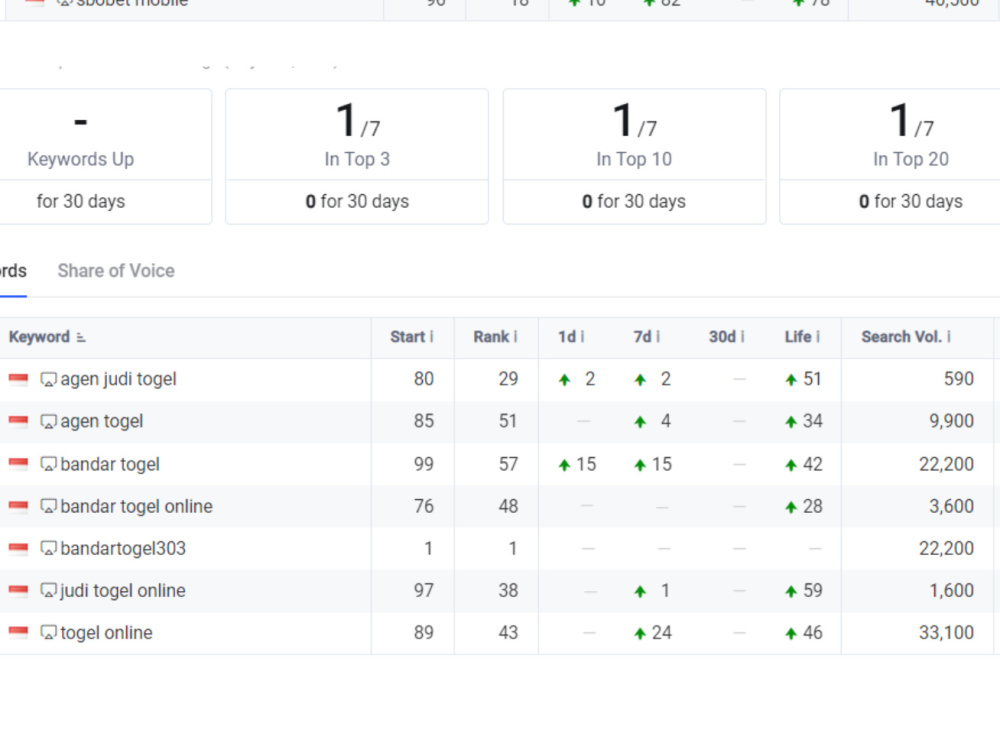Click Indonesia flag icon for judi togel online
The height and width of the screenshot is (750, 1000).
[18, 591]
